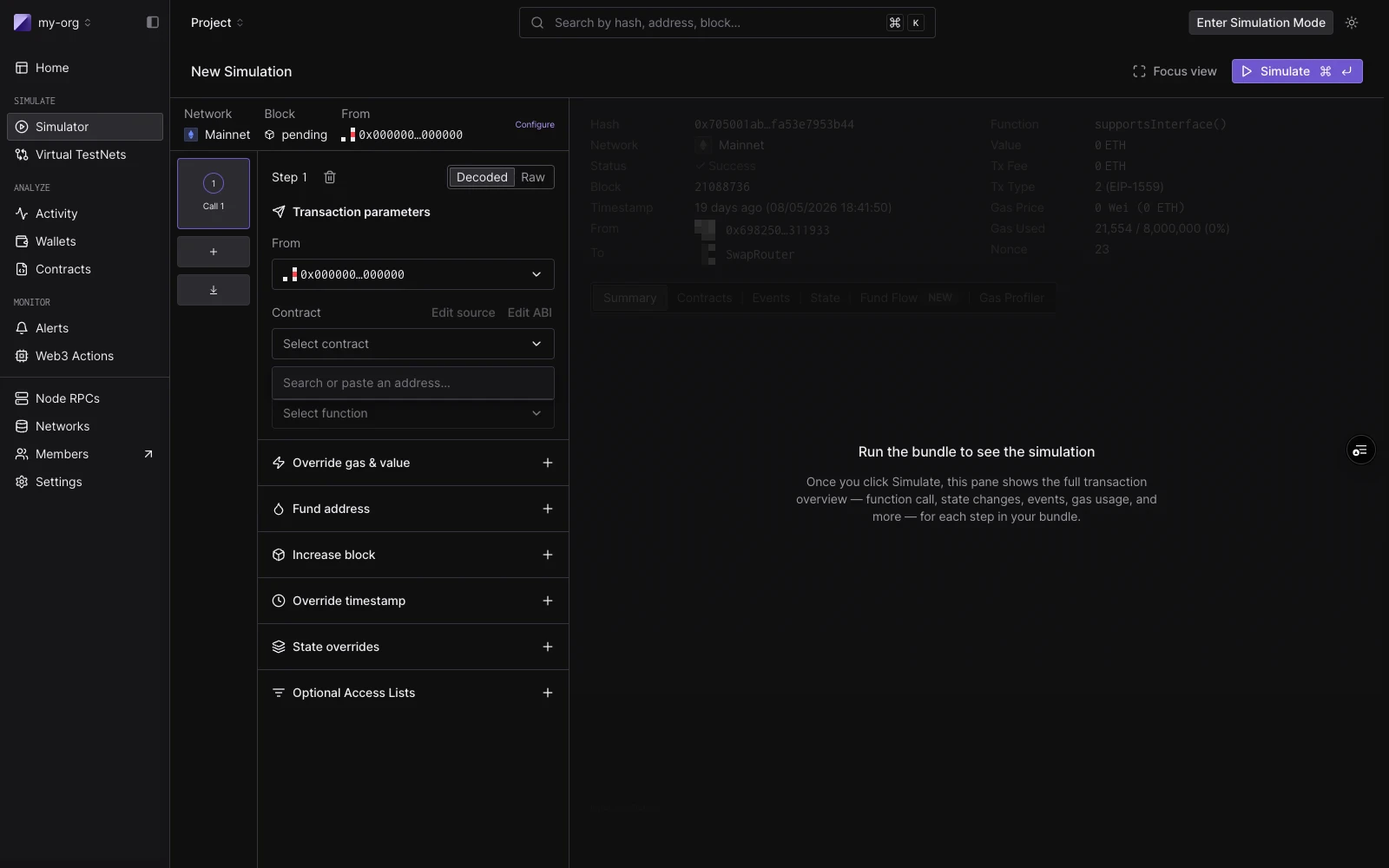Click Transaction parameters heading
The width and height of the screenshot is (1389, 868).
point(361,212)
